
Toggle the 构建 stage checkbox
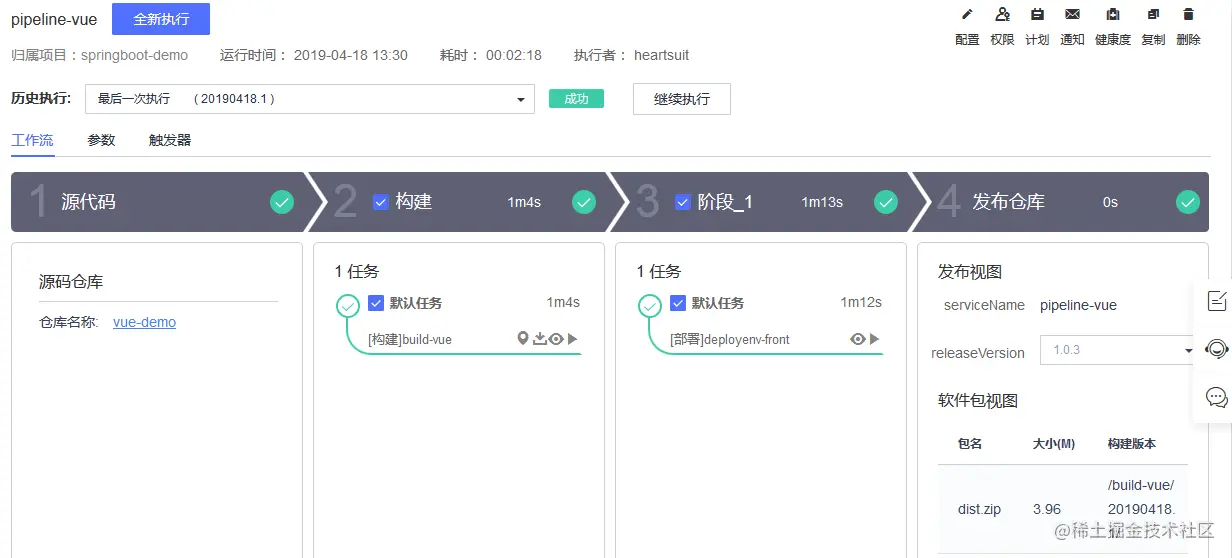[x=380, y=202]
